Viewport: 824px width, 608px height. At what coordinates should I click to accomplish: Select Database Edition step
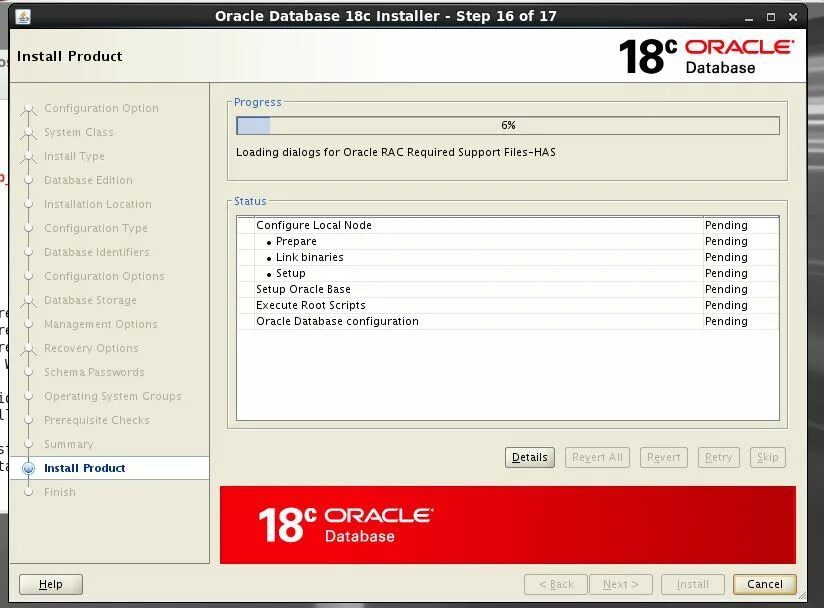click(x=88, y=180)
